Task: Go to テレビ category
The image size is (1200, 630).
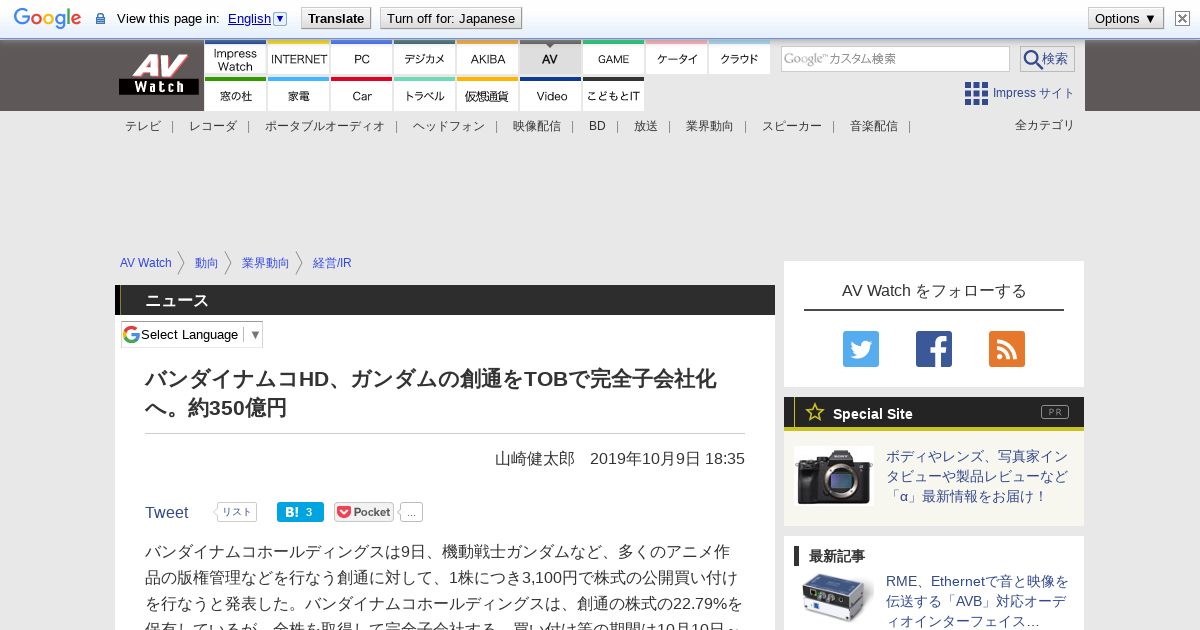Action: (x=143, y=126)
